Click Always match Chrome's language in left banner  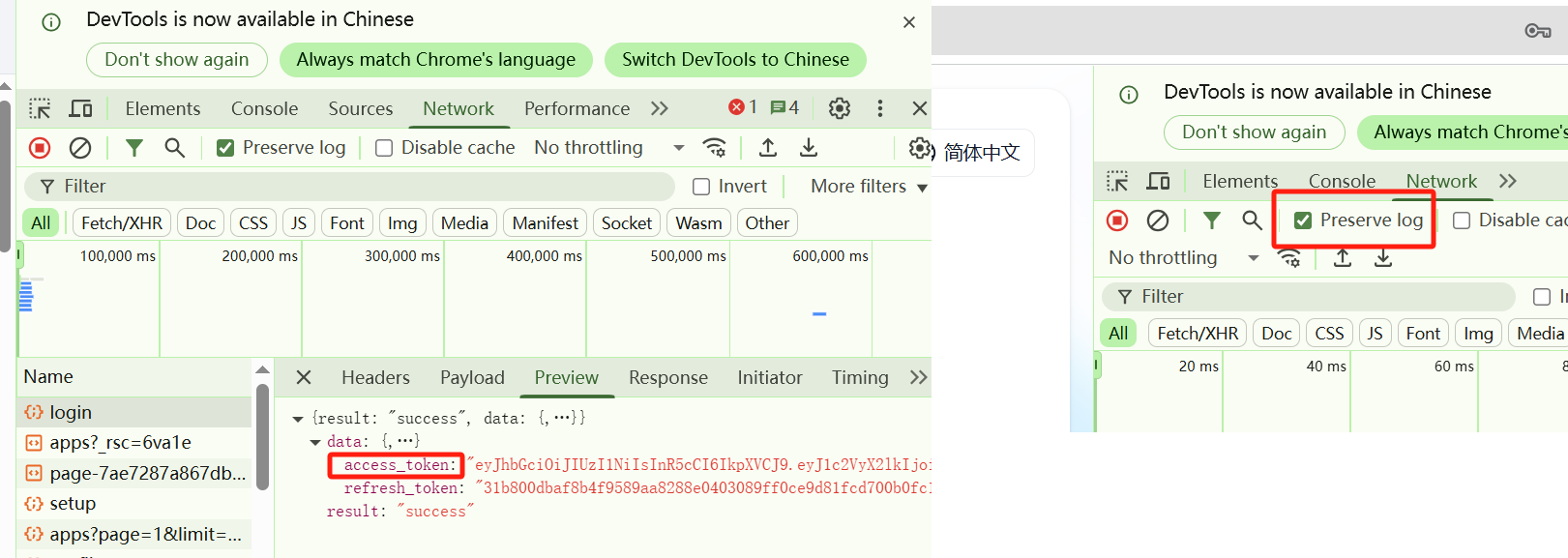436,60
